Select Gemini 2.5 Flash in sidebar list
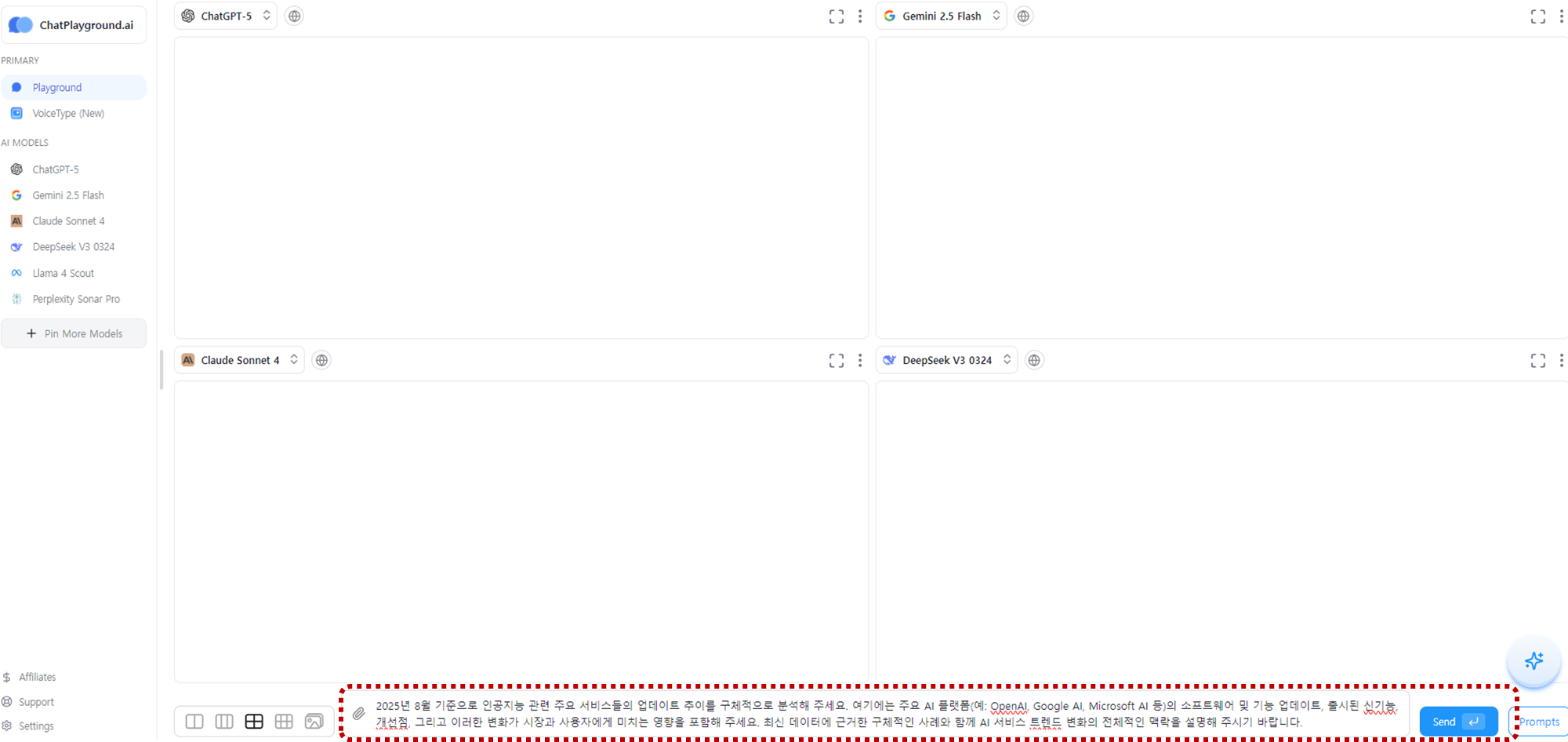Image resolution: width=1568 pixels, height=742 pixels. pyautogui.click(x=73, y=195)
